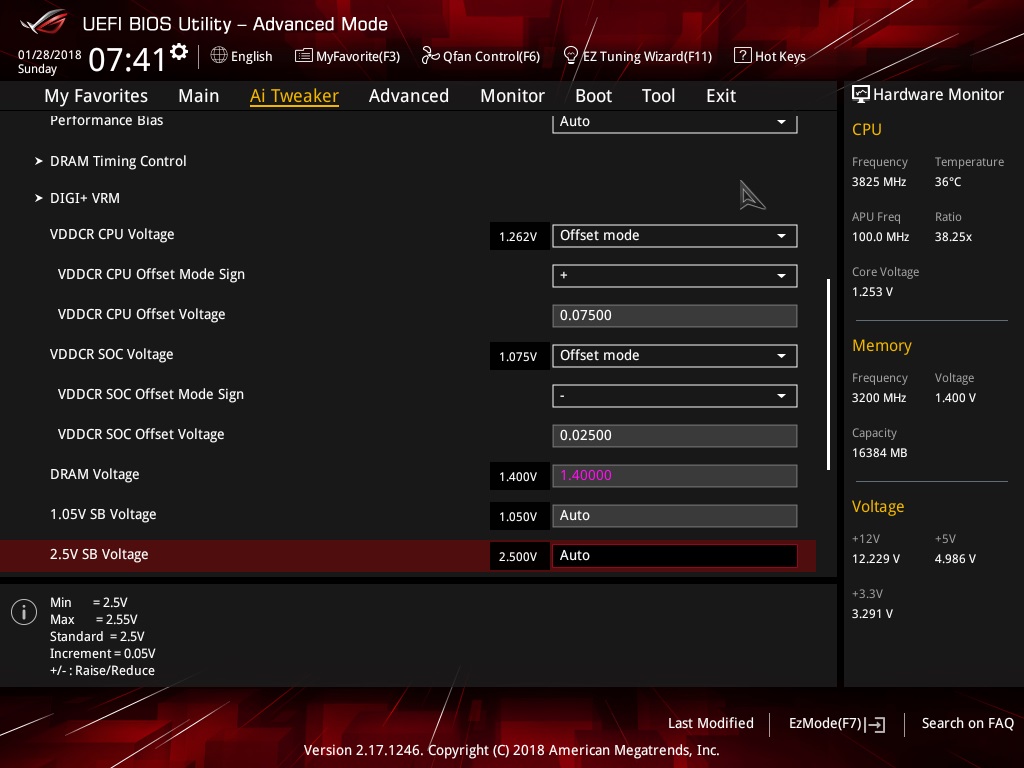Click the DRAM Voltage 1.40000 field

675,475
